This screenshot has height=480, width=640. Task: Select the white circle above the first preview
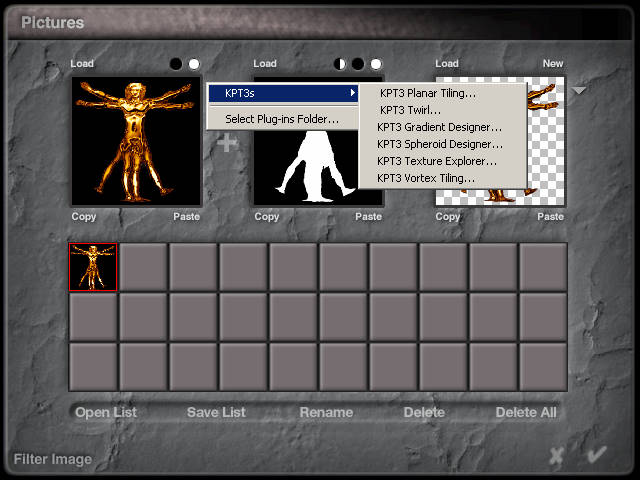(194, 64)
